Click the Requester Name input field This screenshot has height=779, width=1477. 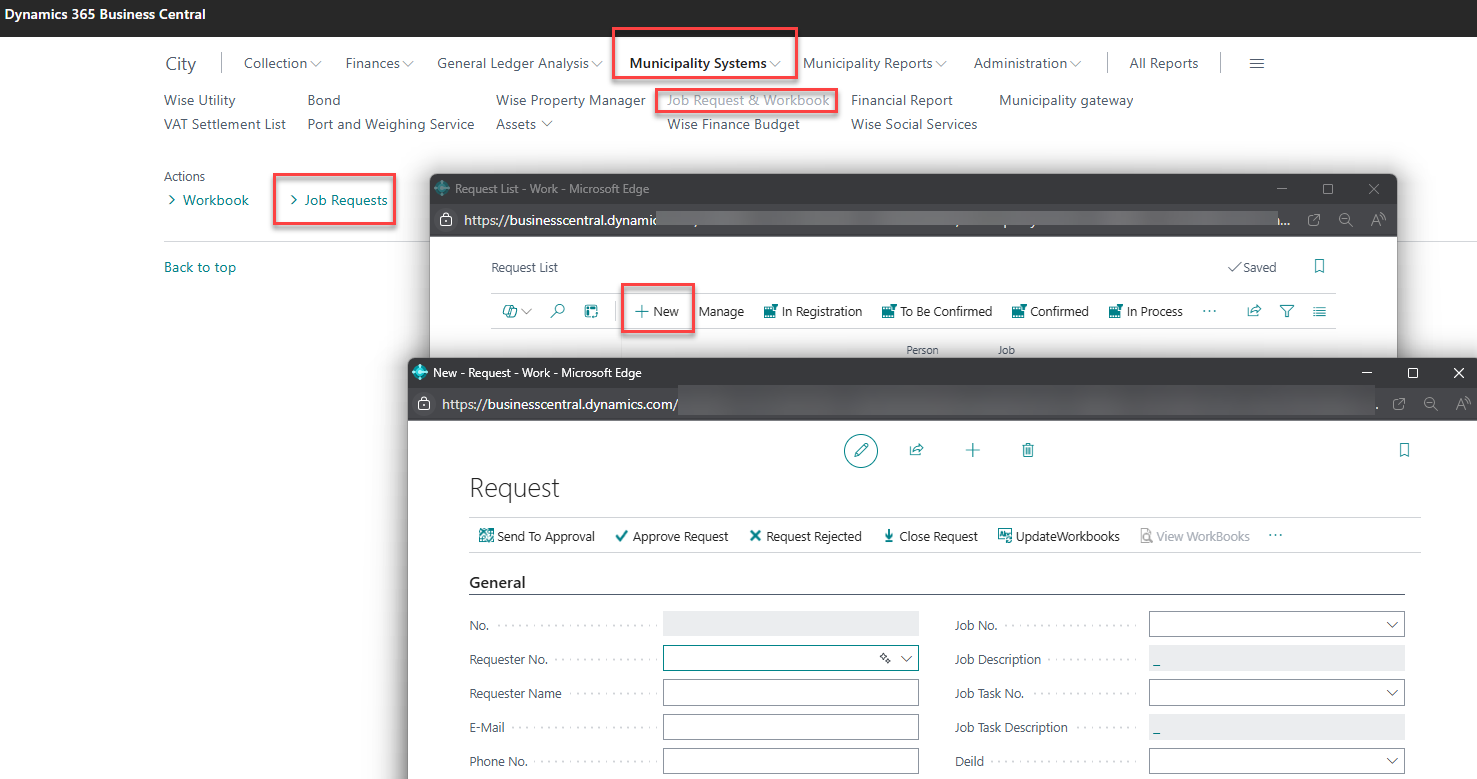[791, 693]
